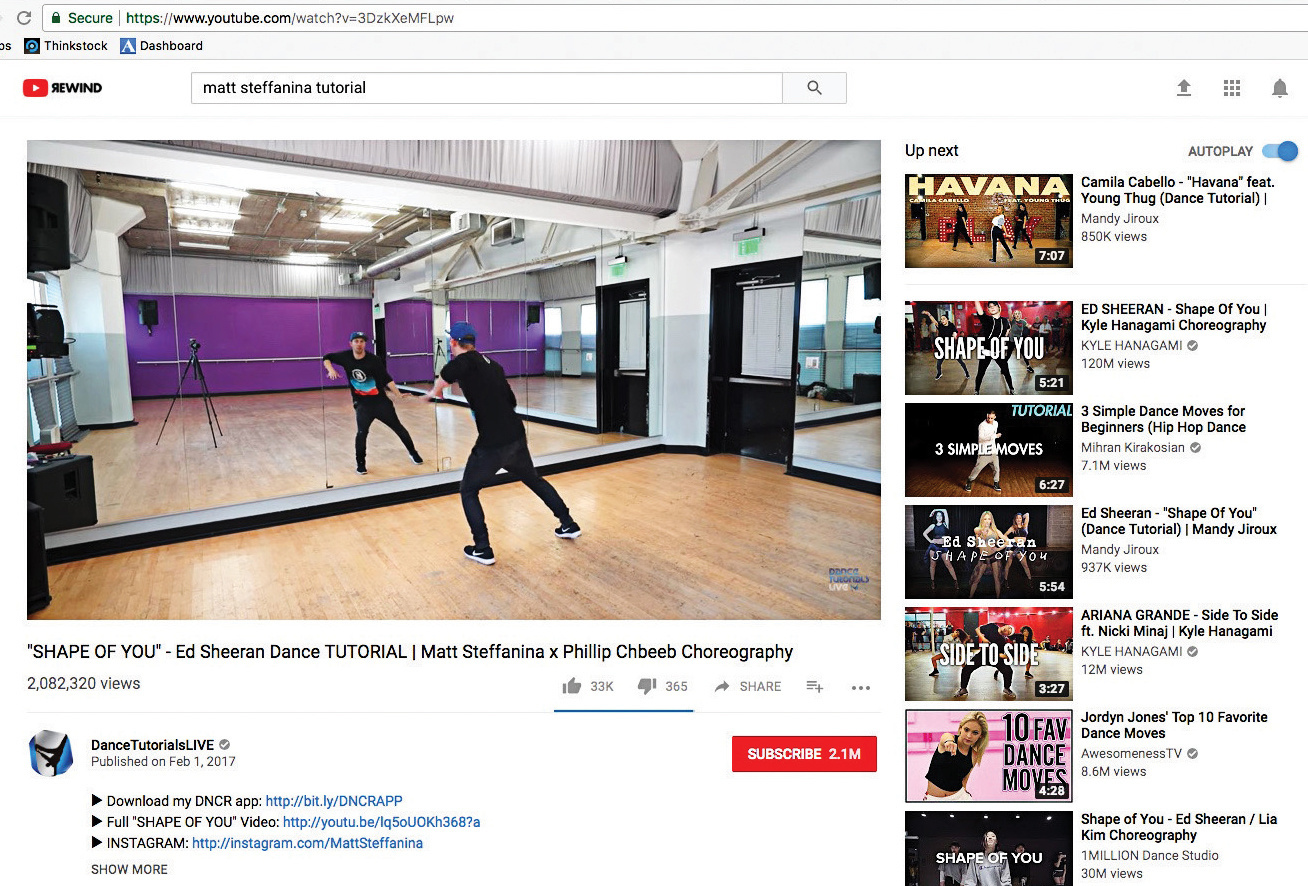1308x886 pixels.
Task: Click the 2,082,320 views count
Action: coord(84,684)
